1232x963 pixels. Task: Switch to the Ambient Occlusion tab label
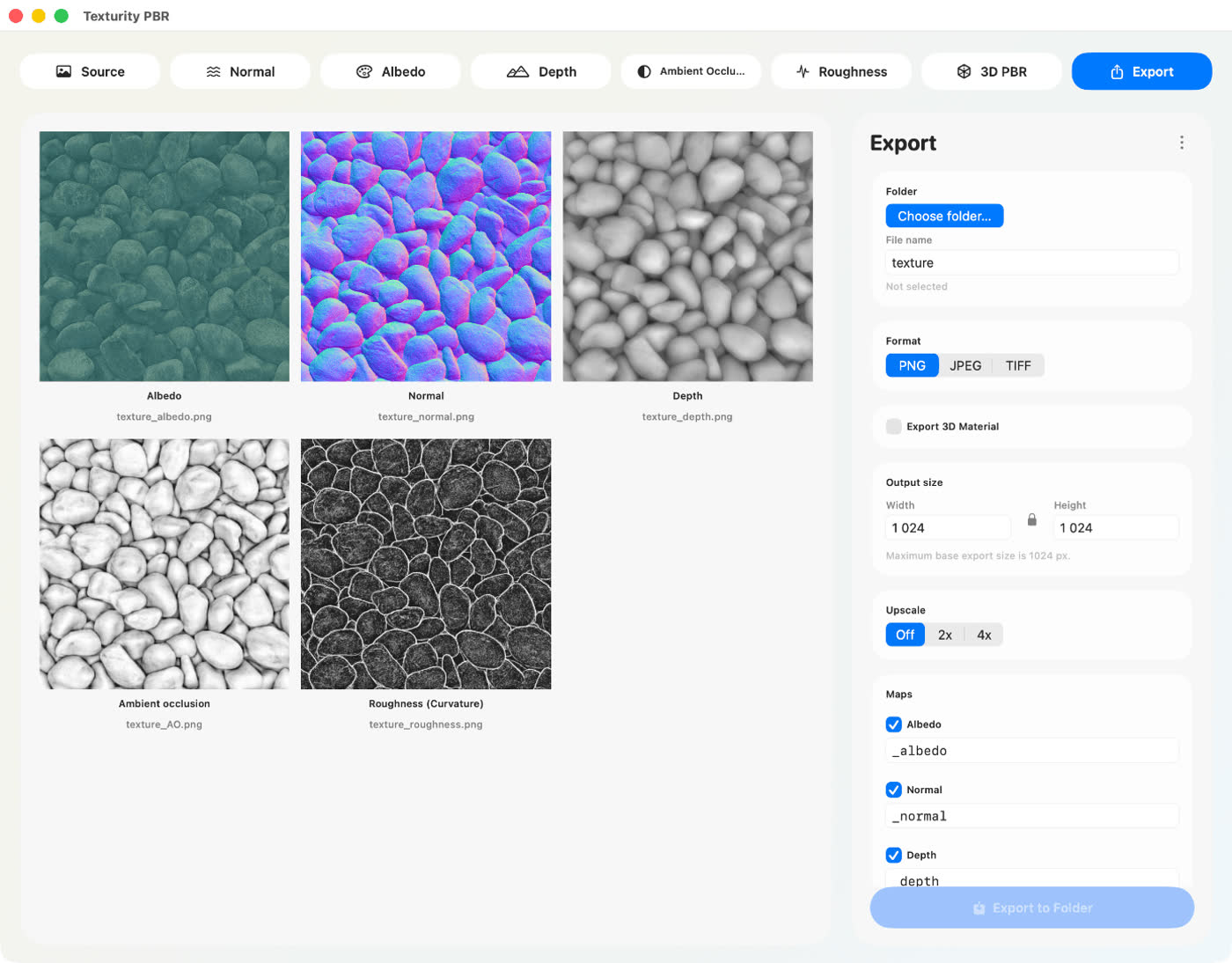(x=702, y=71)
